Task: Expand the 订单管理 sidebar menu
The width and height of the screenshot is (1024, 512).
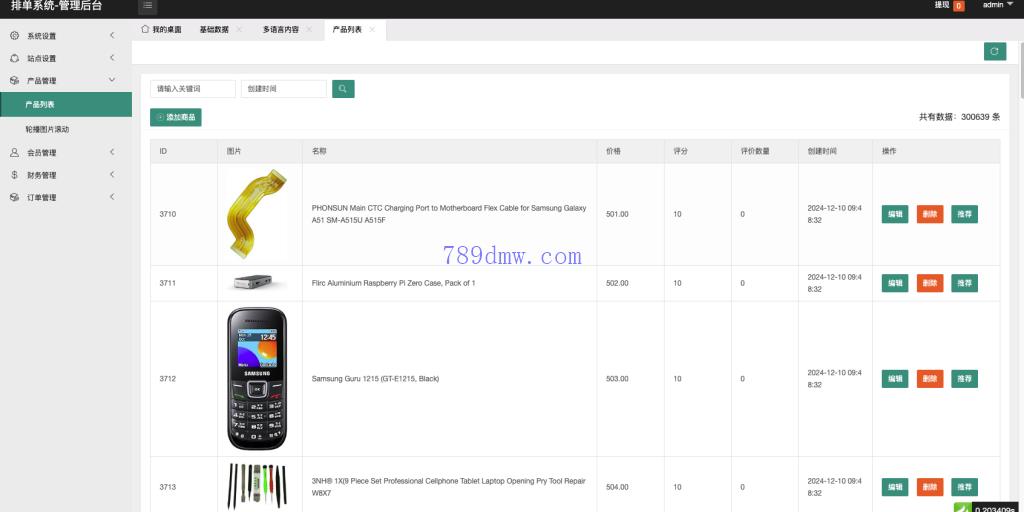Action: [x=65, y=198]
